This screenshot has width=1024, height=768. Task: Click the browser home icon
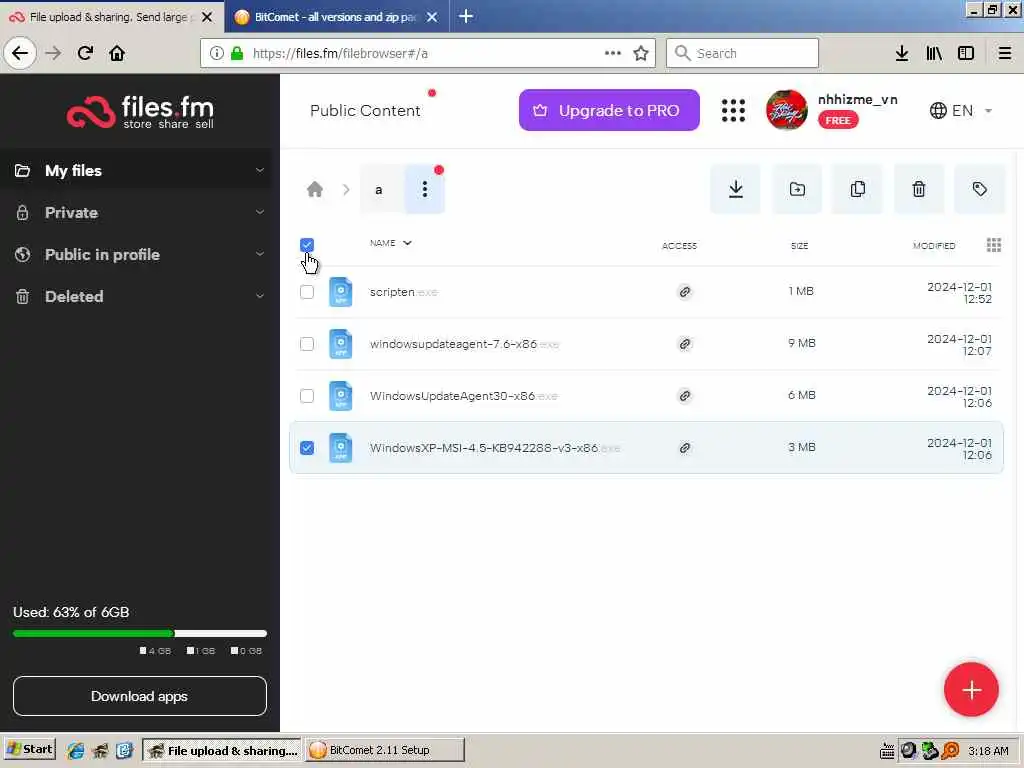[x=117, y=53]
